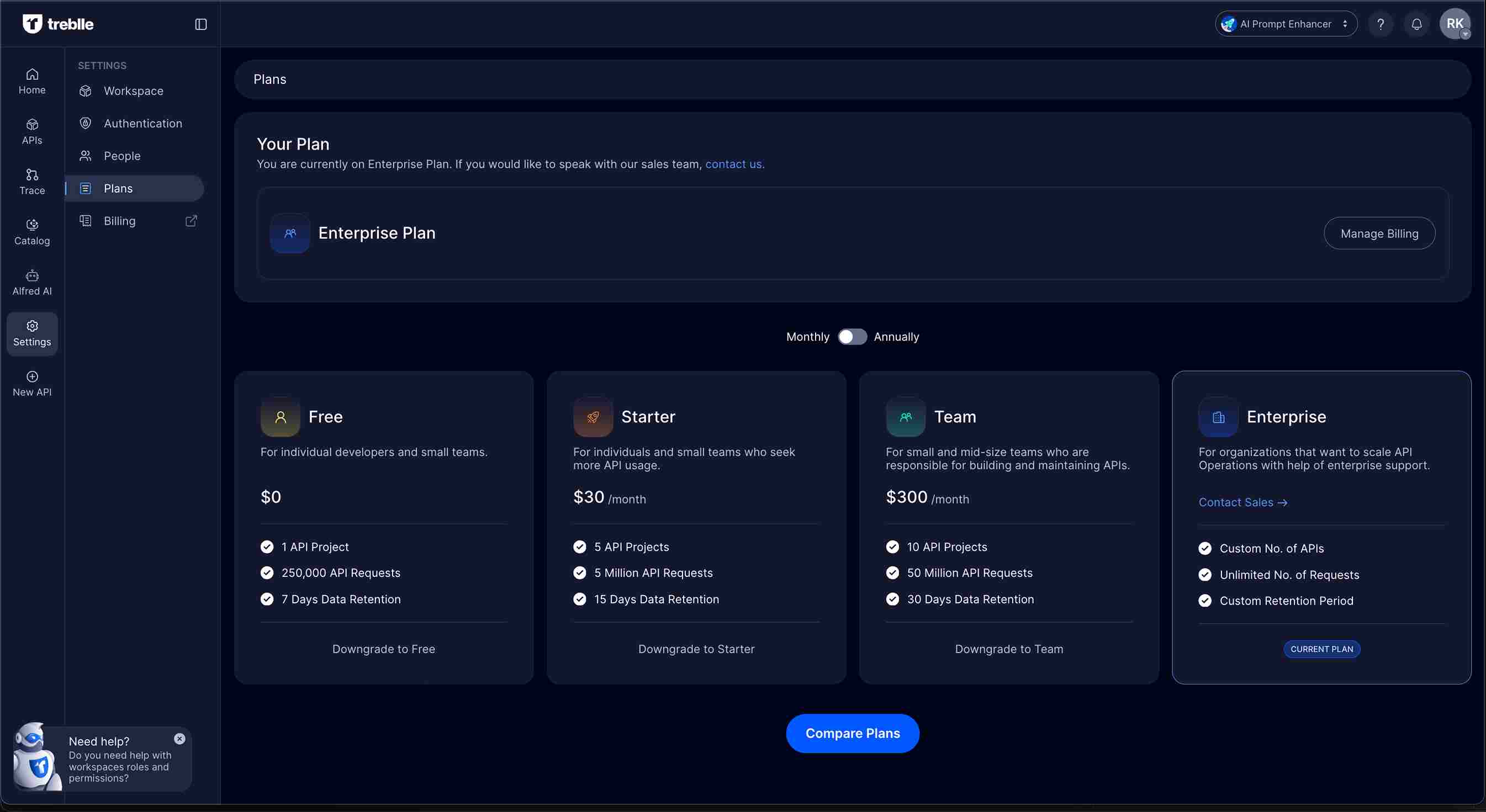The image size is (1486, 812).
Task: Click Contact Sales under Enterprise
Action: (x=1242, y=502)
